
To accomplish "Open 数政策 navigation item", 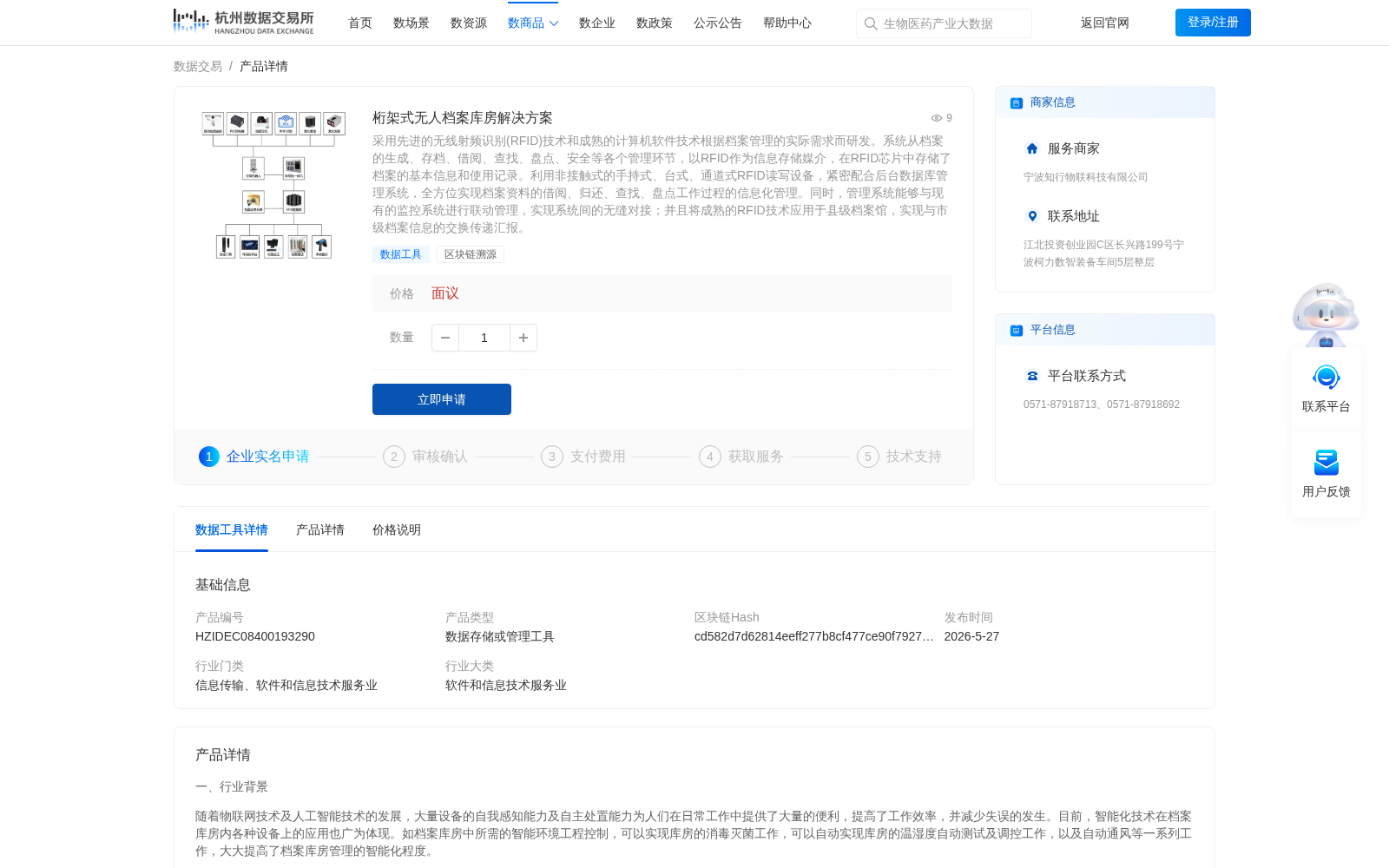I will 655,23.
